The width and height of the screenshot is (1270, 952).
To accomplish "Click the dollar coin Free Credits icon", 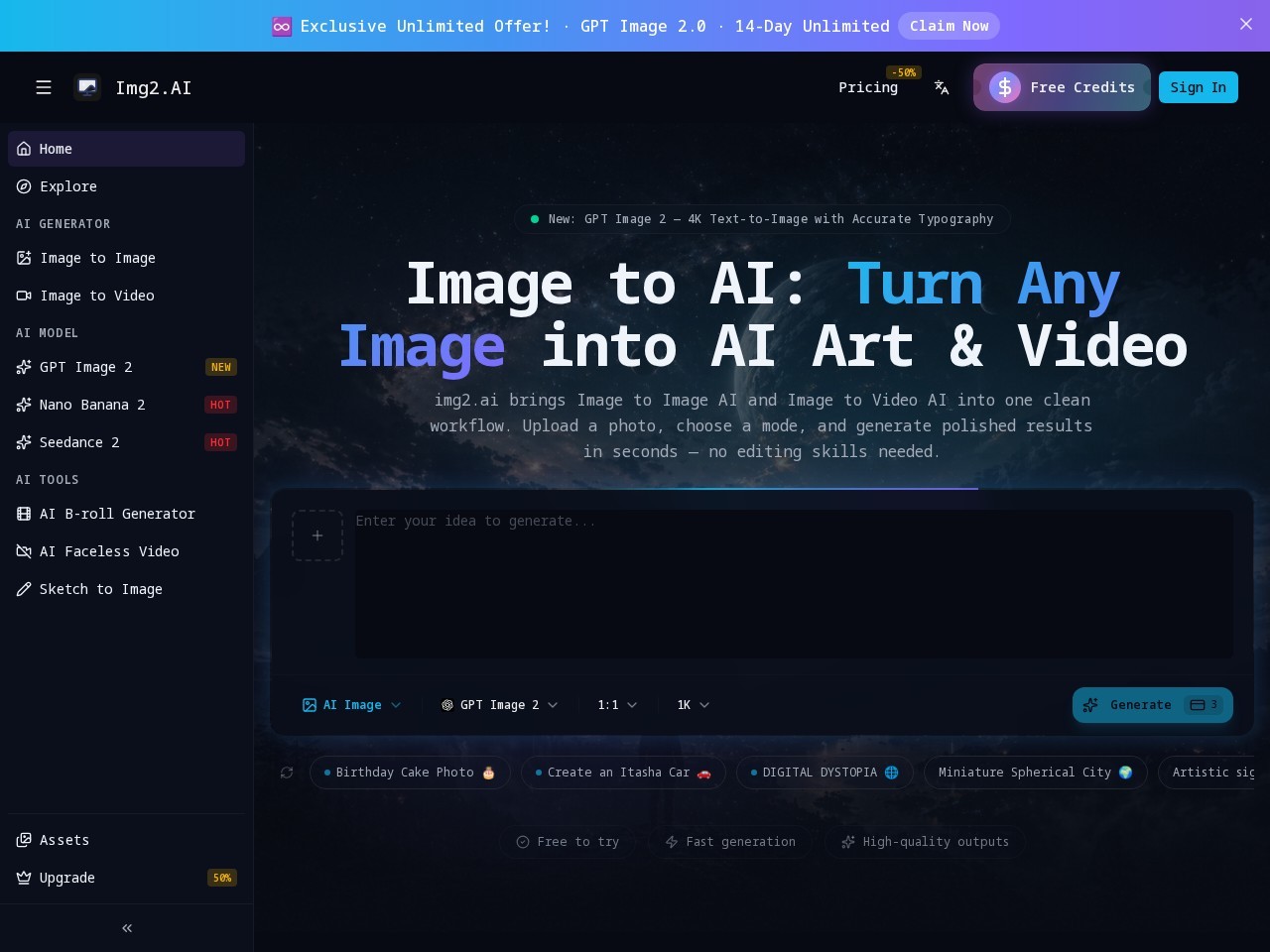I will pyautogui.click(x=1005, y=87).
